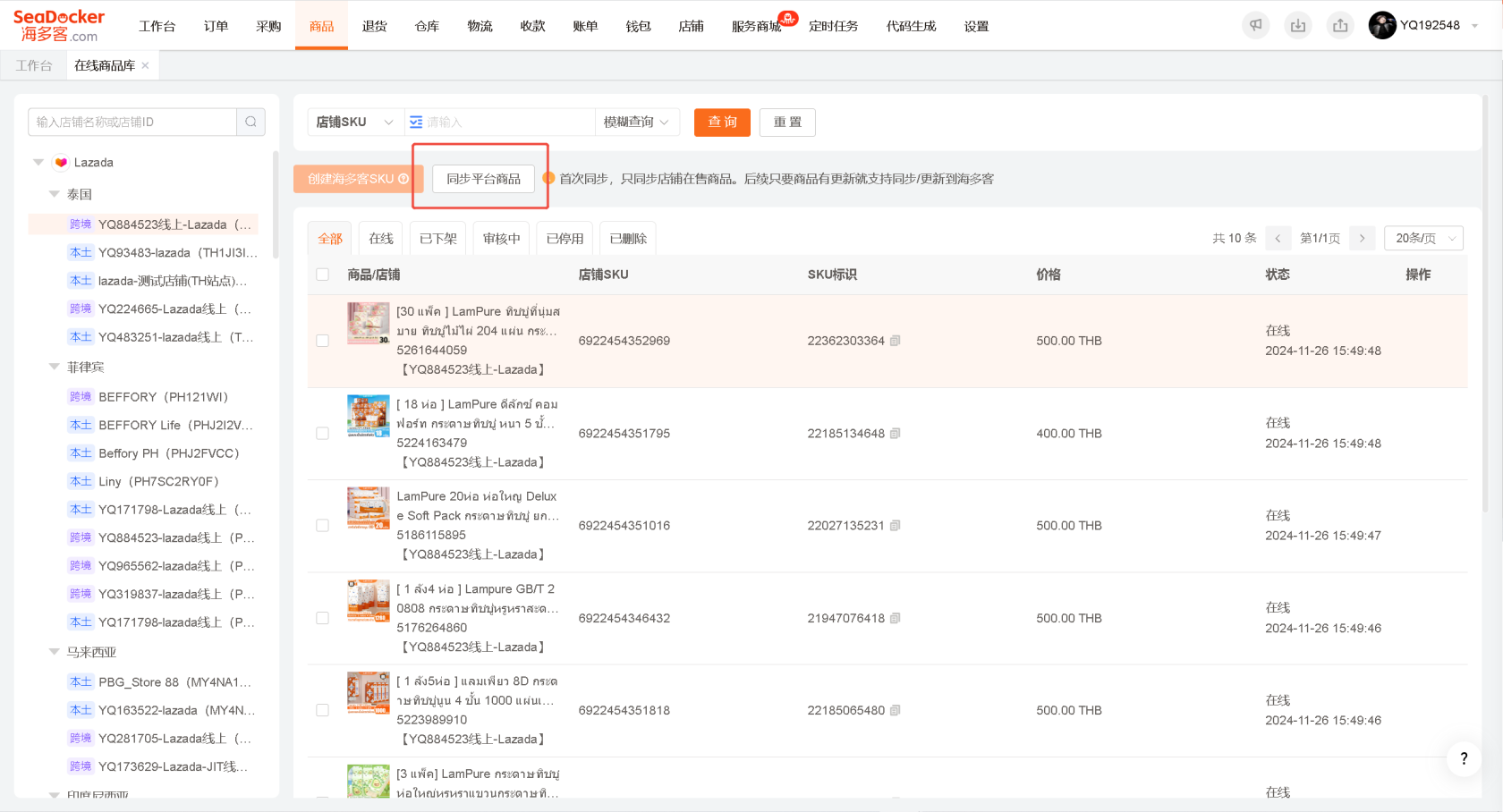
Task: Check the row with SKU 6922454351818
Action: coord(323,710)
